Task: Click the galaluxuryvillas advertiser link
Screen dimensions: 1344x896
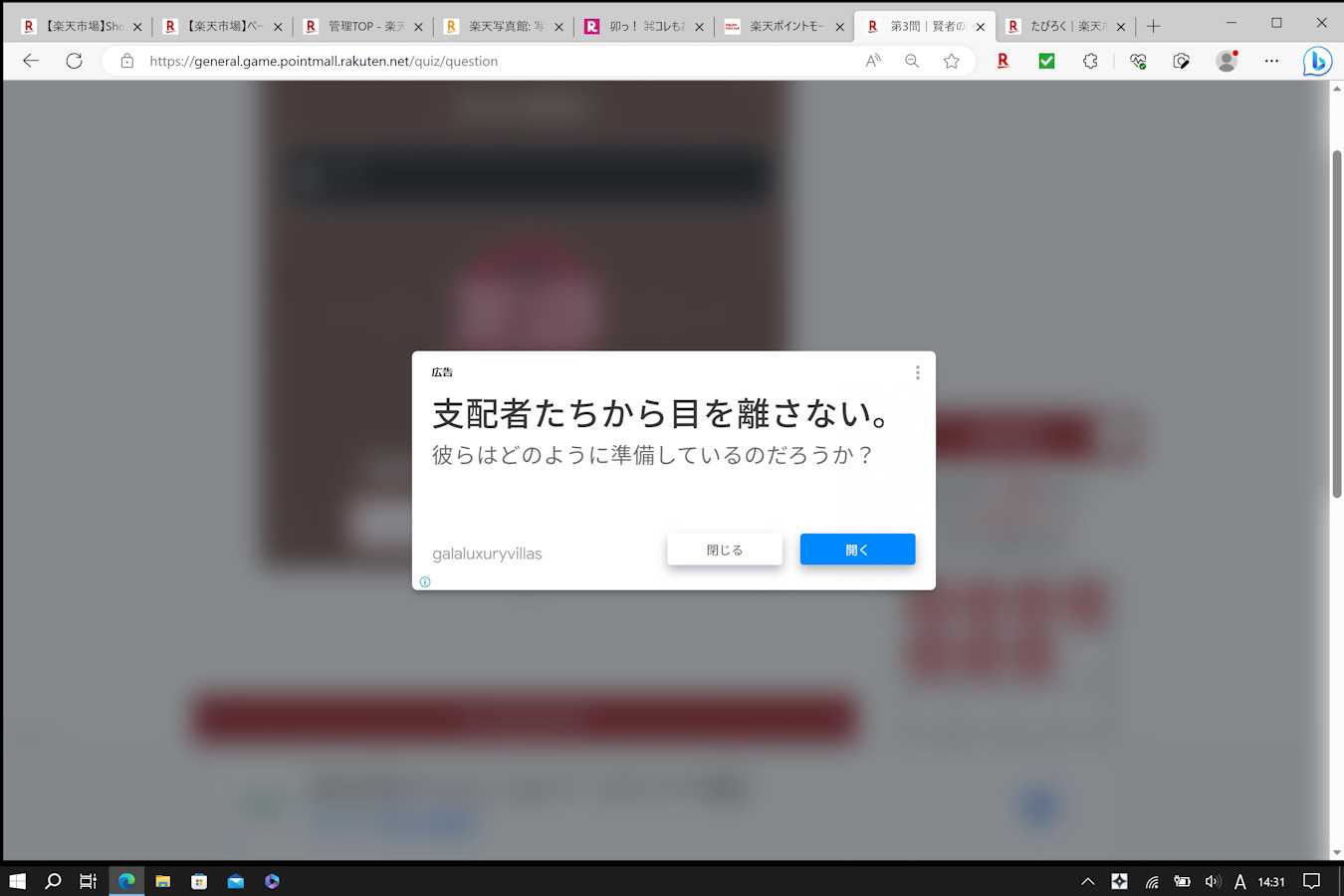Action: [x=487, y=554]
